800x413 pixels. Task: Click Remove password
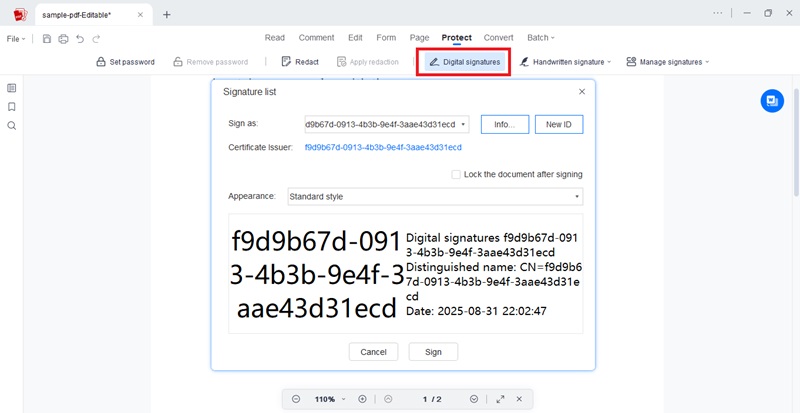211,62
